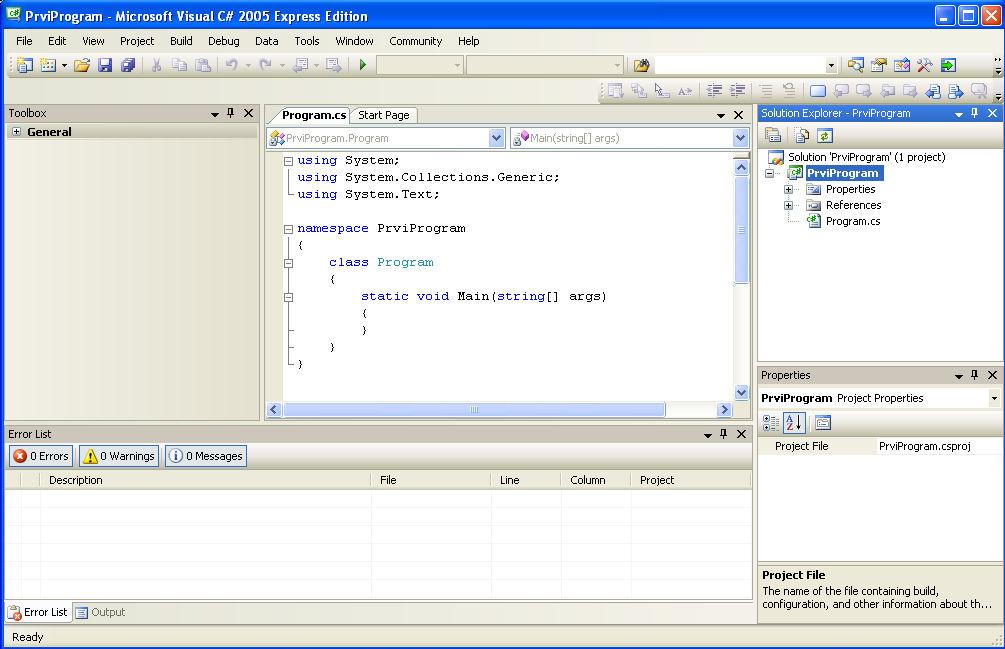Click the Increase Indent icon in text editor toolbar
Screen dimensions: 1005x649
pos(738,91)
